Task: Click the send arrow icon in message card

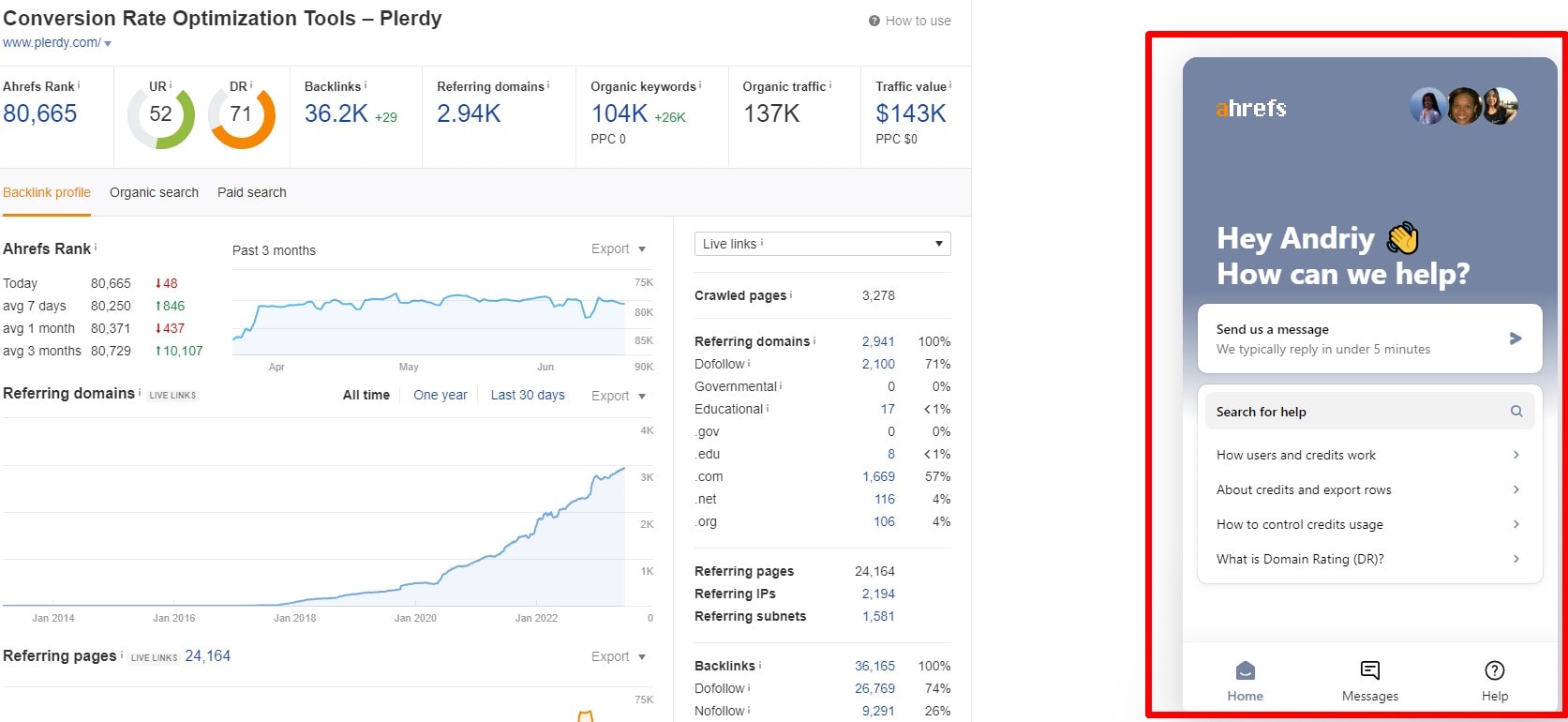Action: click(x=1516, y=338)
